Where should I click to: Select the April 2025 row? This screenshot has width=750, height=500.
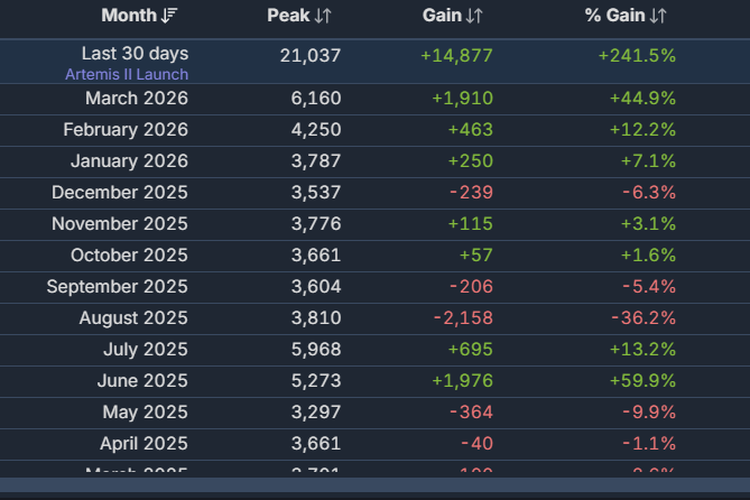pos(375,444)
